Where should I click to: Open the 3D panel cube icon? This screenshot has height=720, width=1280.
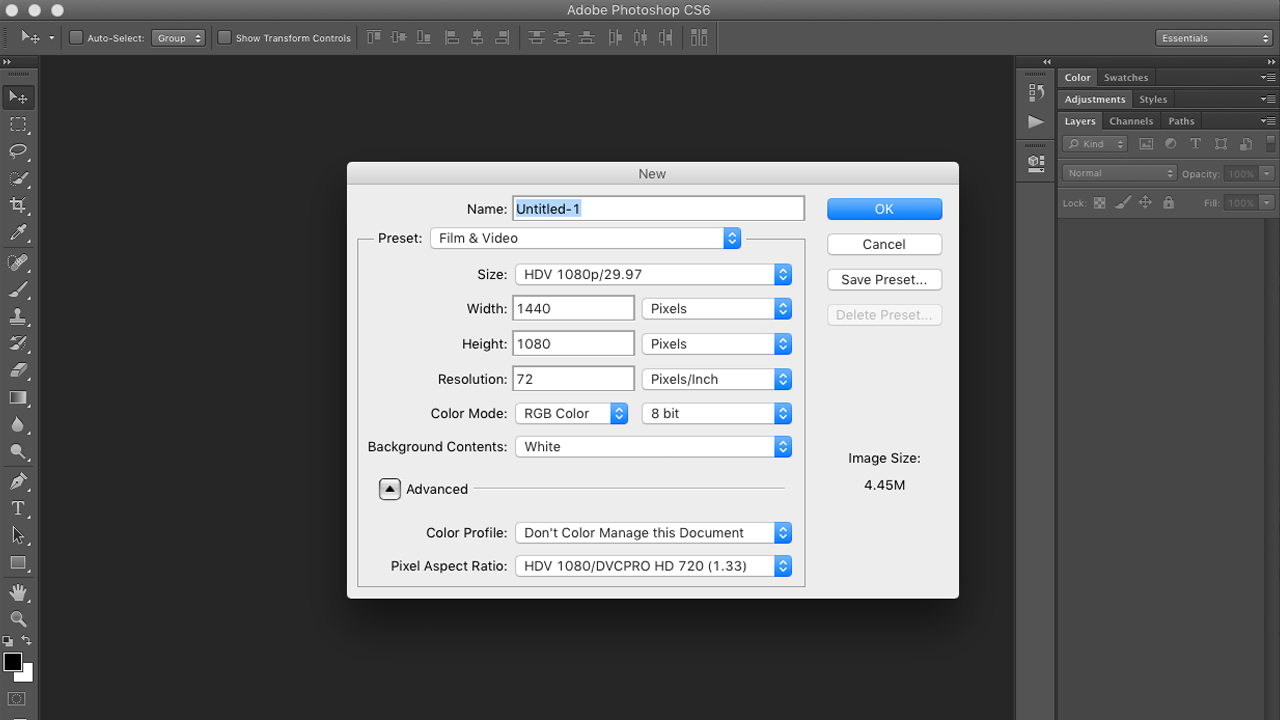tap(1036, 162)
